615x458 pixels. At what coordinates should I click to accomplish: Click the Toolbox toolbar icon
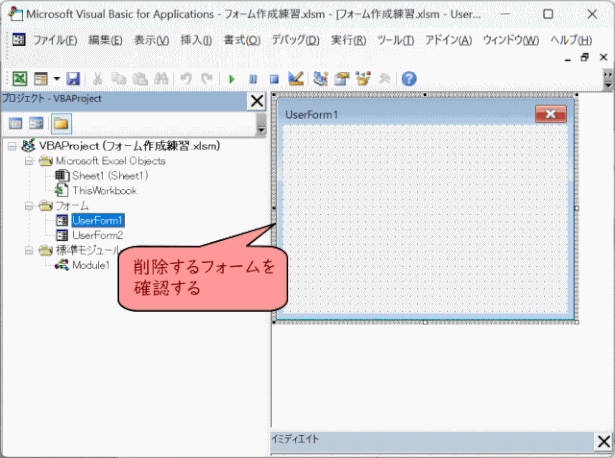tap(384, 79)
